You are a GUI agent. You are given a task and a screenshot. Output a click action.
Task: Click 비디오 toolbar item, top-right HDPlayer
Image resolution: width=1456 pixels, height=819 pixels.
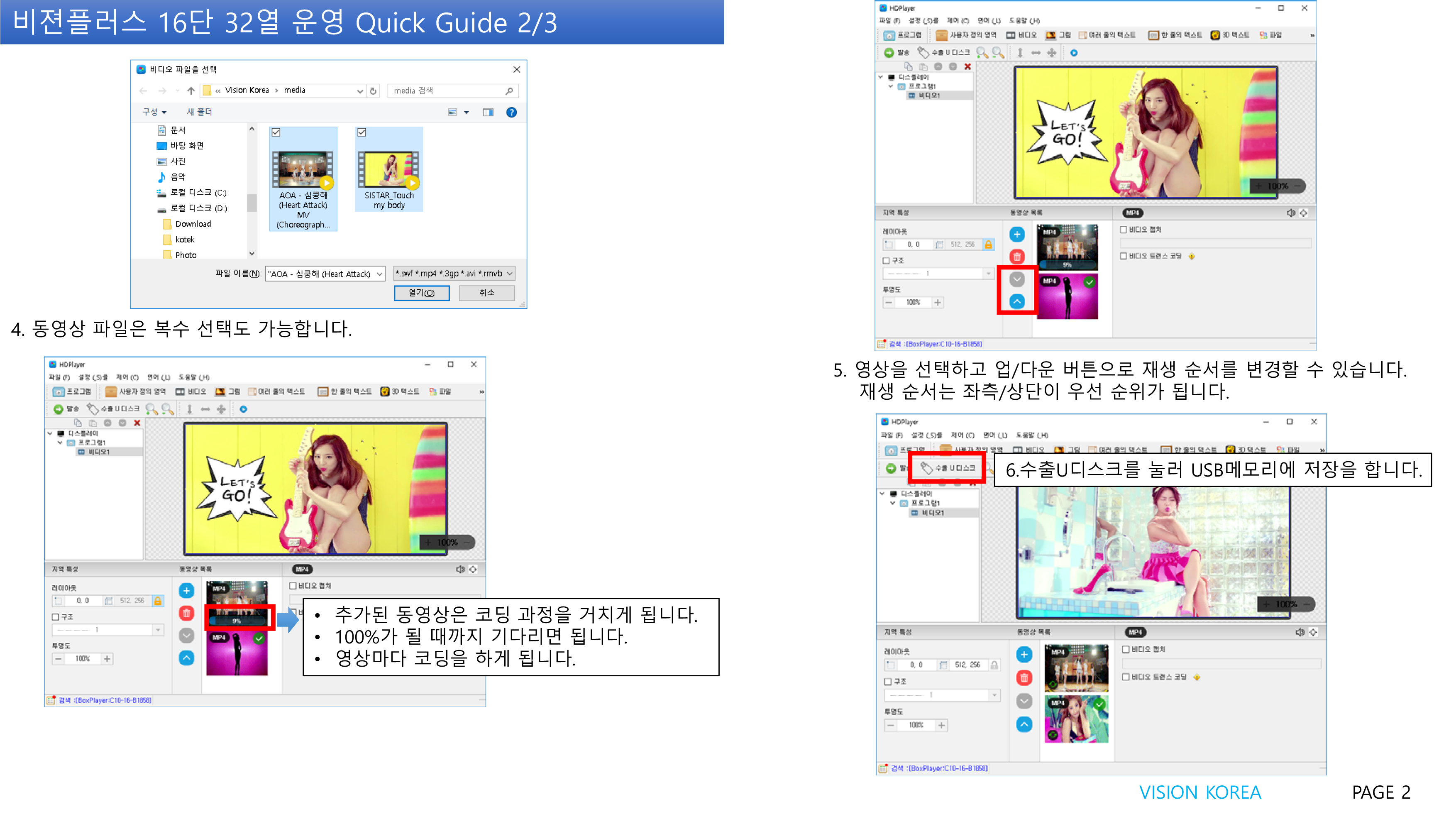click(1021, 35)
